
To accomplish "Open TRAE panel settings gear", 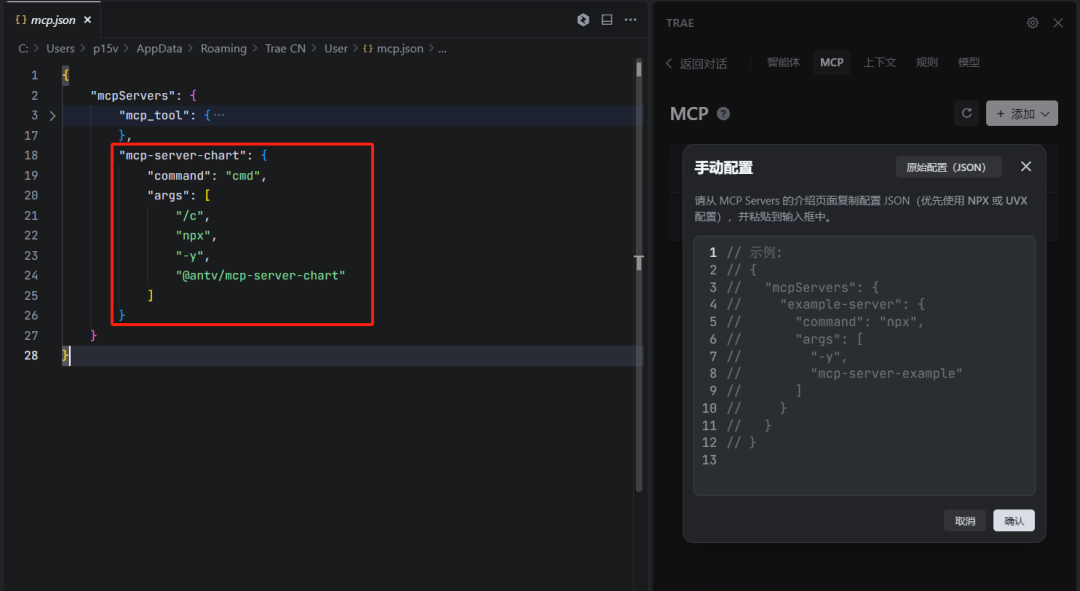I will 1032,23.
